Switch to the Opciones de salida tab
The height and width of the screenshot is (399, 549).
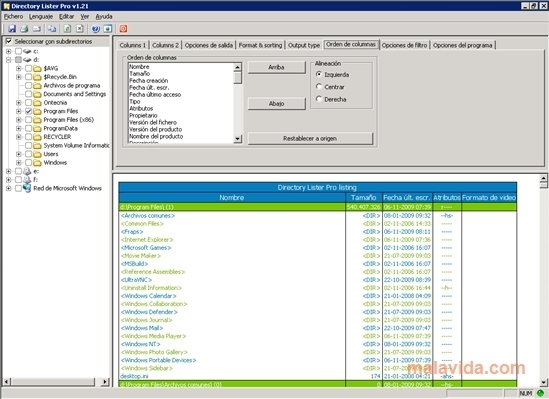(209, 45)
